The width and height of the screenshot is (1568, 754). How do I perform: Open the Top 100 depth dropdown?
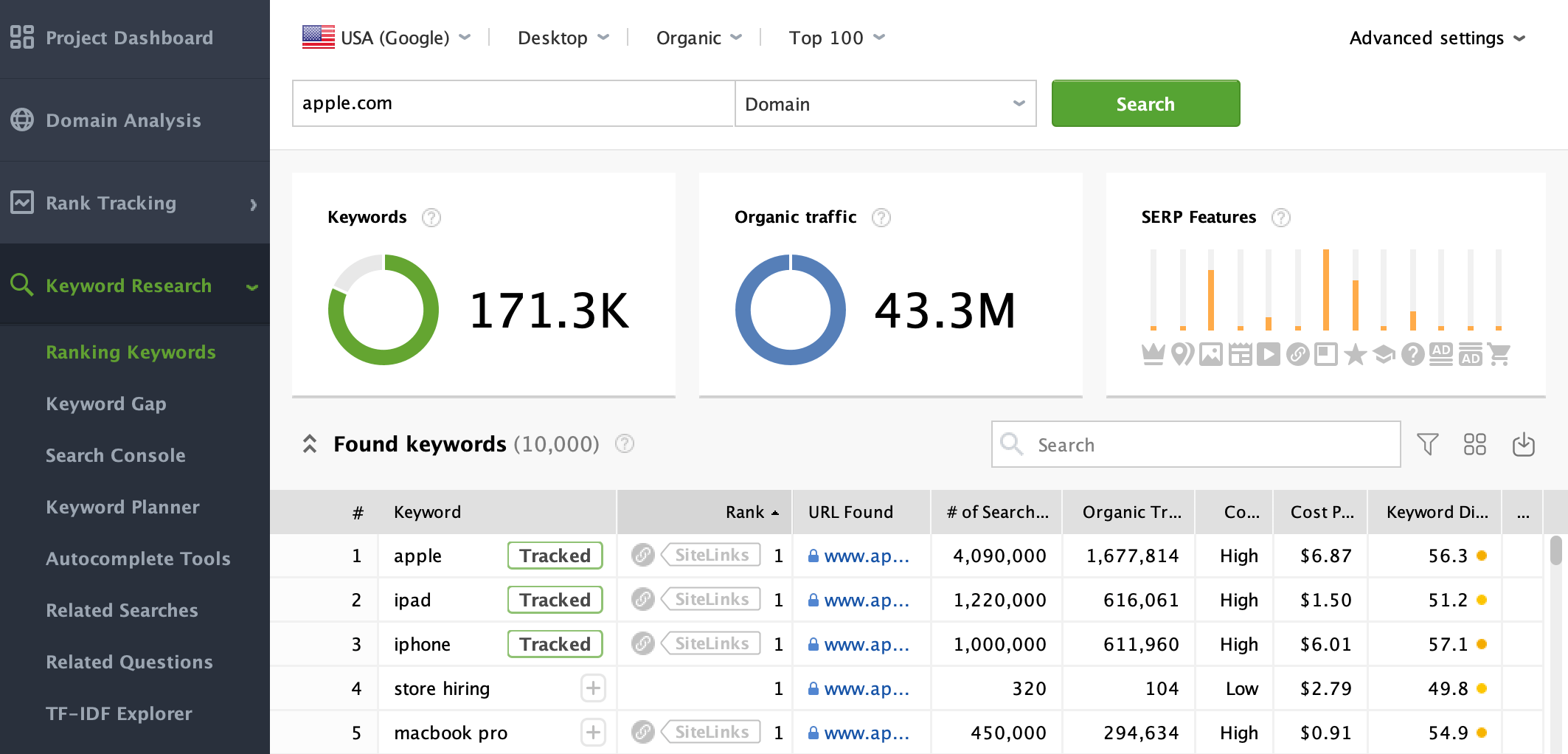pos(837,37)
